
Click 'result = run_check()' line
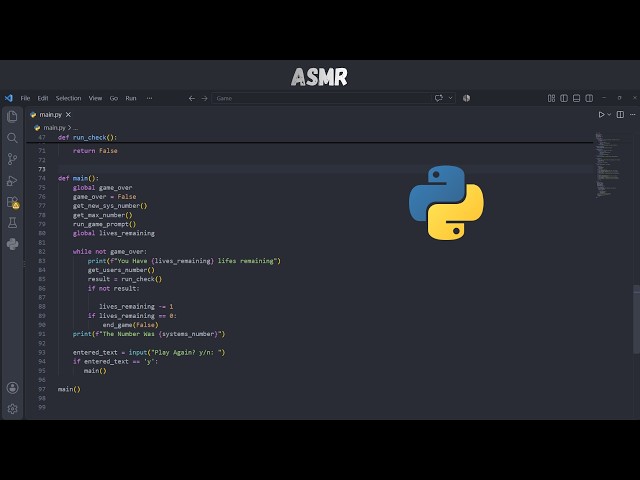click(125, 279)
